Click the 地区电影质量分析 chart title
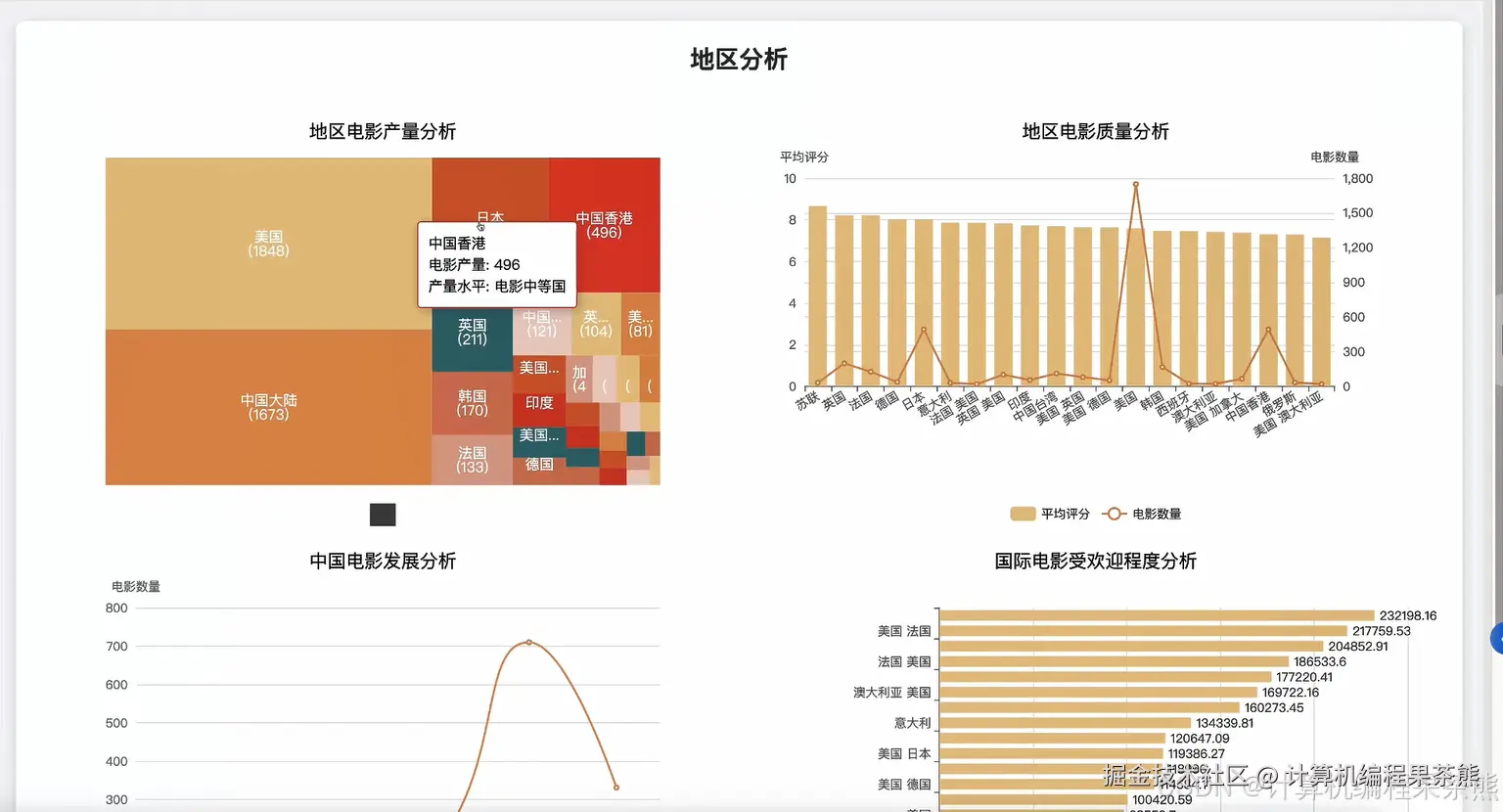Viewport: 1503px width, 812px height. tap(1095, 131)
